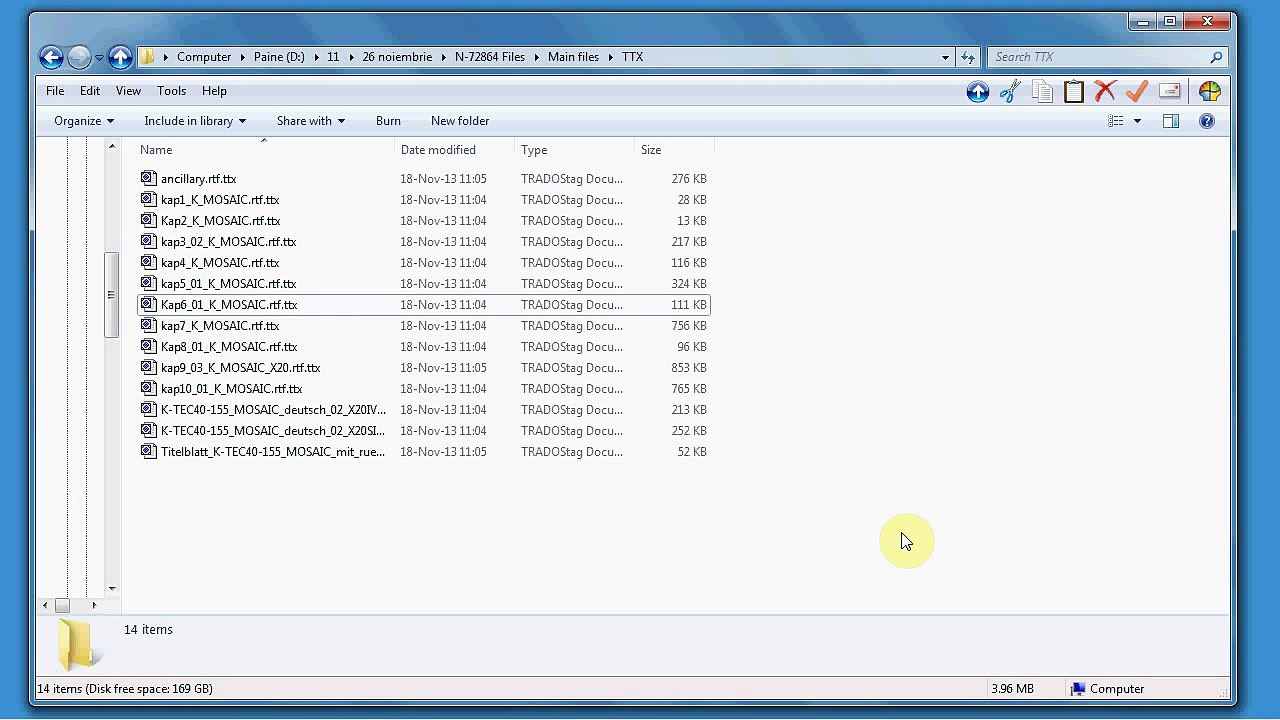Select the kap5_01_K_MOSAIC.rtf.ttx file icon
The height and width of the screenshot is (720, 1280).
pos(148,284)
